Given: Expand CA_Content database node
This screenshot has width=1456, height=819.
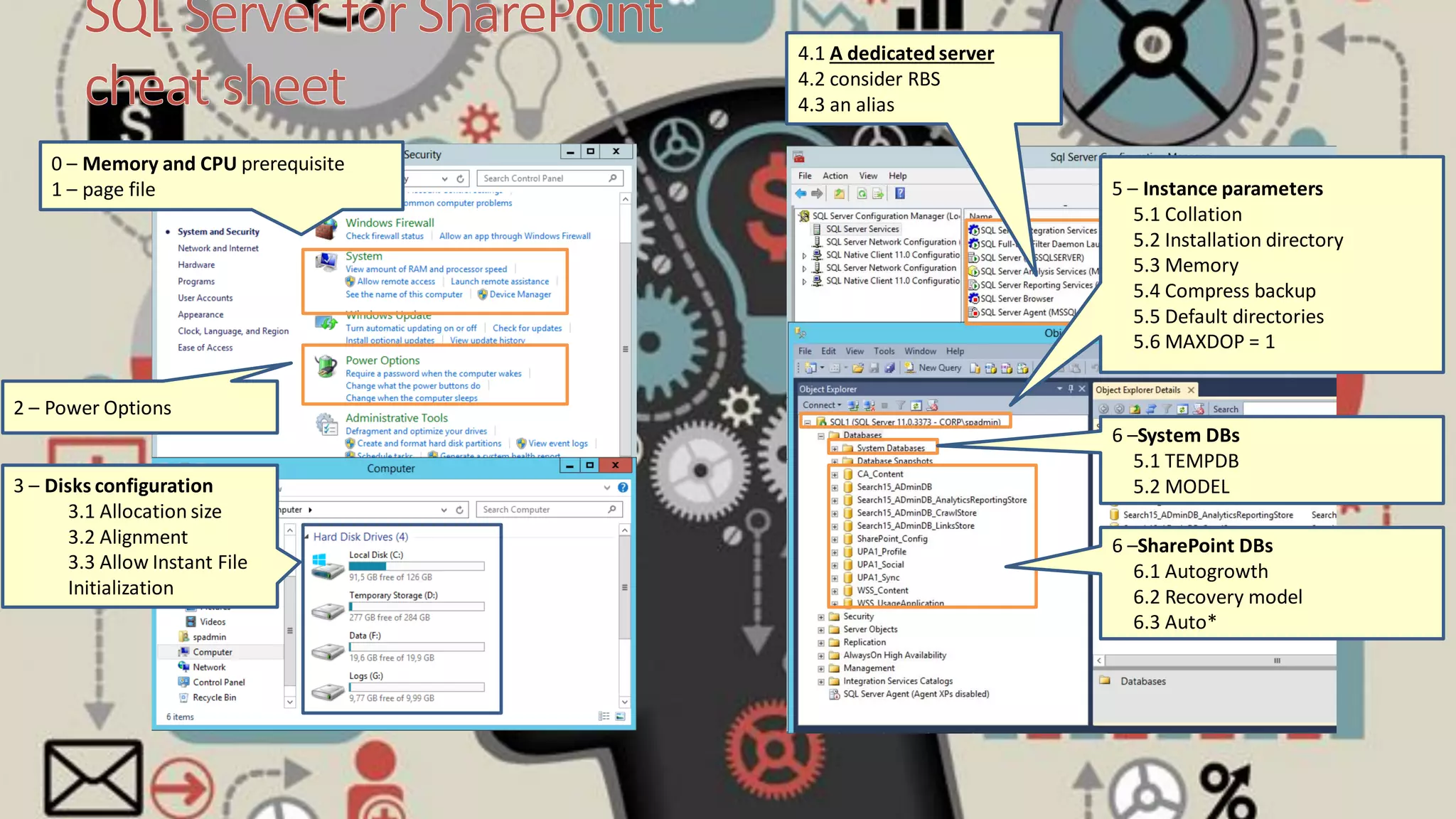Looking at the screenshot, I should (x=835, y=474).
